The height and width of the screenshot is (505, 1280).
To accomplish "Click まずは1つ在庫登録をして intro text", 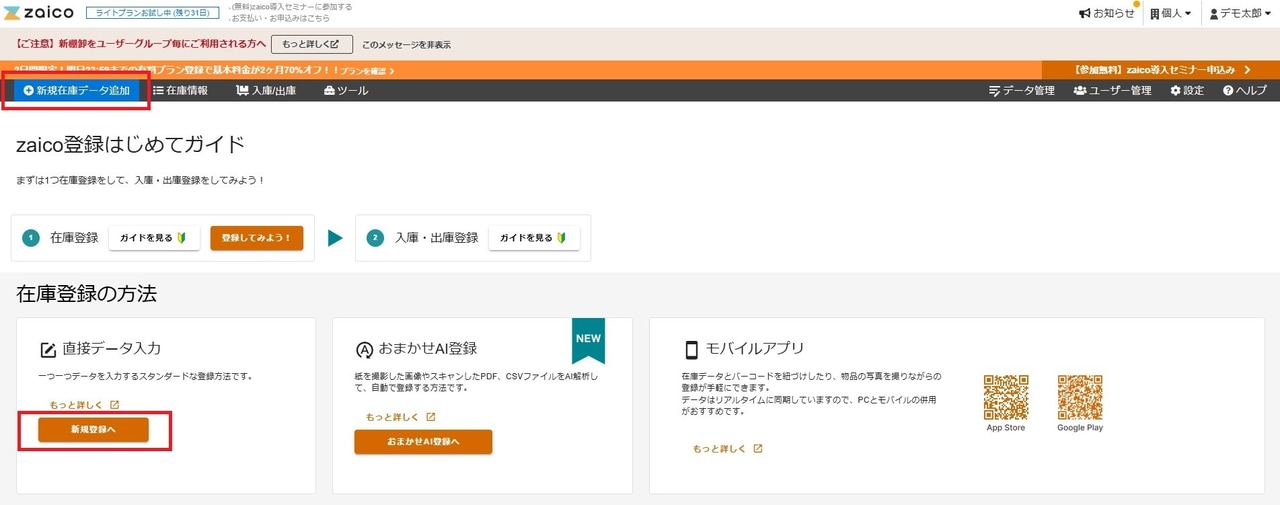I will click(140, 180).
